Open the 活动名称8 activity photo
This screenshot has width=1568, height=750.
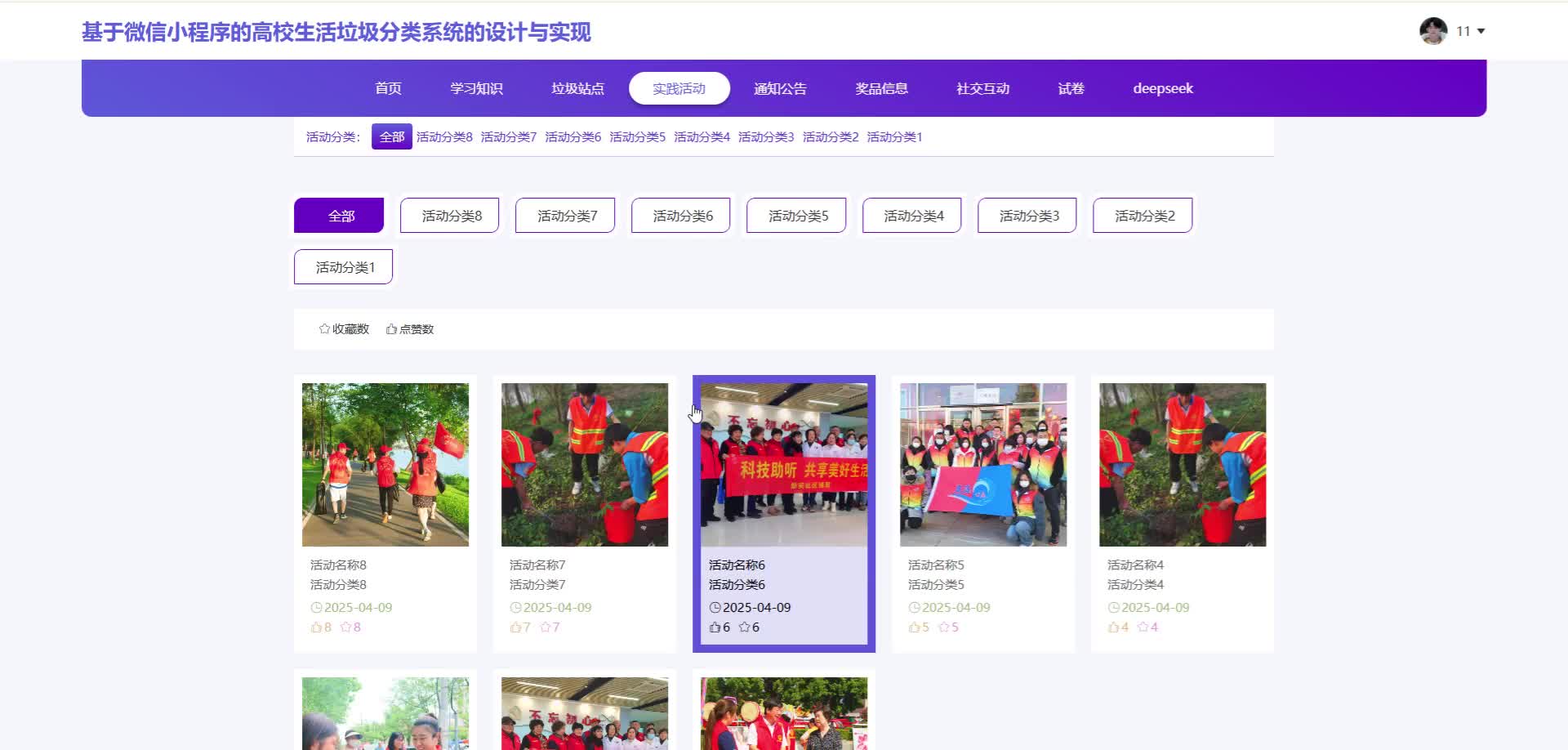click(x=385, y=465)
